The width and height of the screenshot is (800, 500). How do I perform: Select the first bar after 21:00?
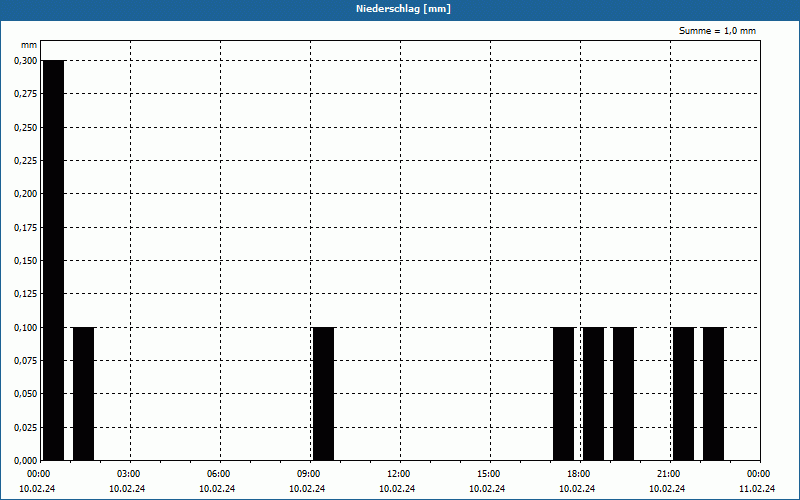684,394
